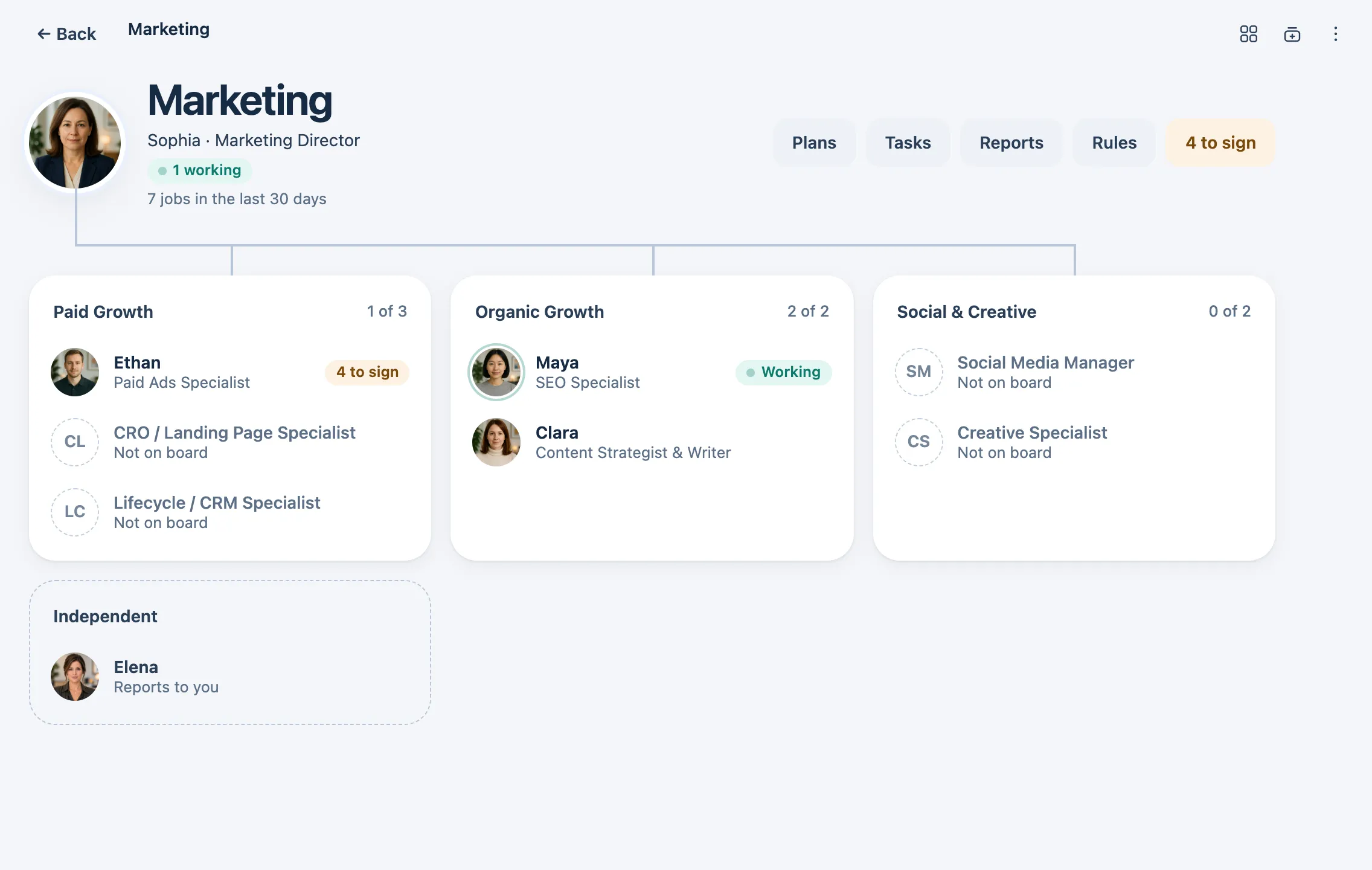1372x870 pixels.
Task: Open Ethan, Paid Ads Specialist
Action: click(230, 372)
